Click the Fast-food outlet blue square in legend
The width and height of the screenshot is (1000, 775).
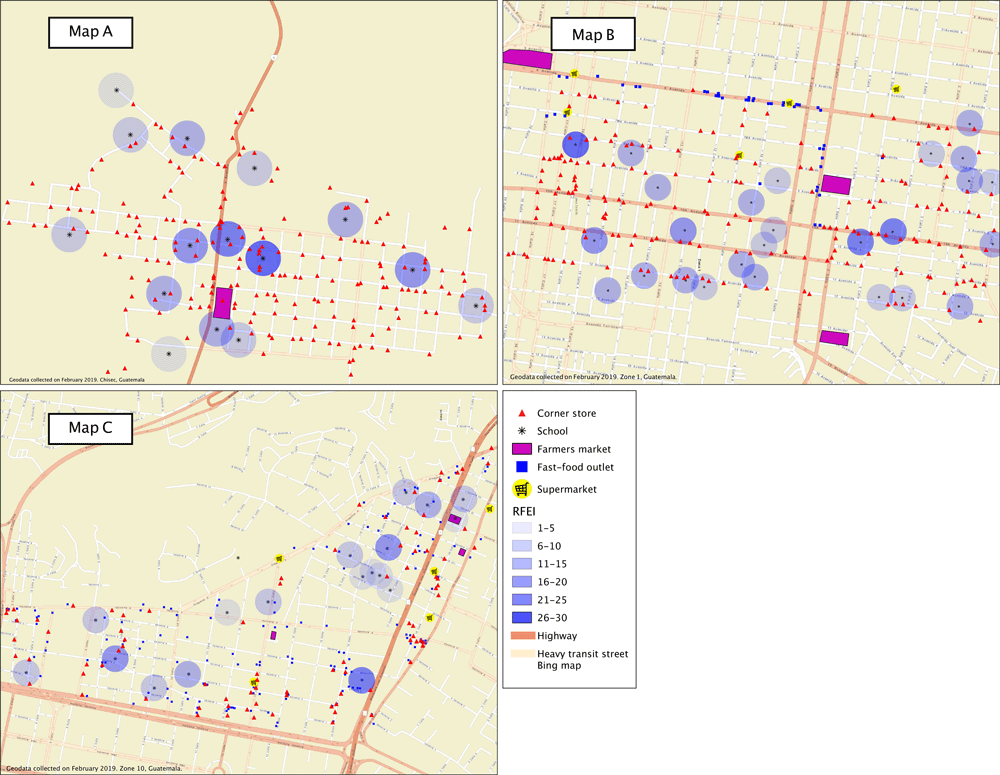(x=520, y=467)
